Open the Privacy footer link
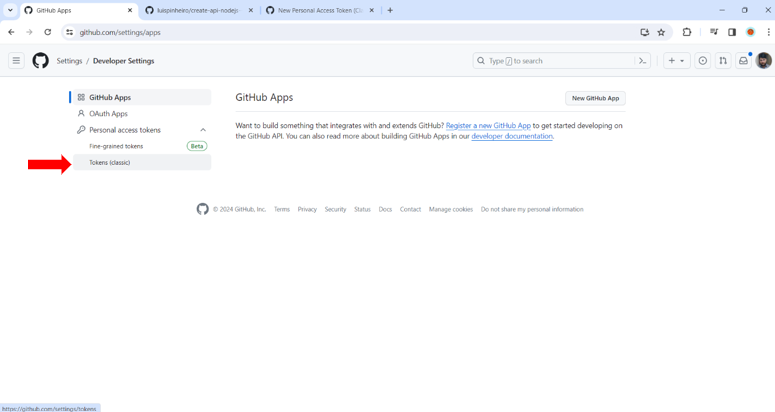Screen dimensions: 775x412 click(x=307, y=209)
